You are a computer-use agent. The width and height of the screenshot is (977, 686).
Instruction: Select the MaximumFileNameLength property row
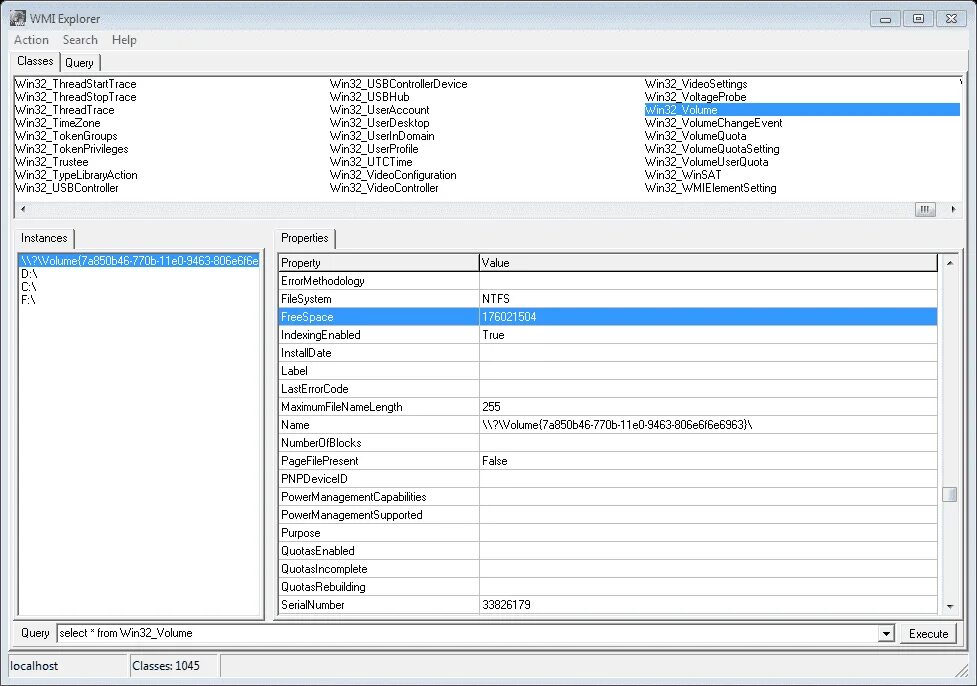pyautogui.click(x=608, y=407)
